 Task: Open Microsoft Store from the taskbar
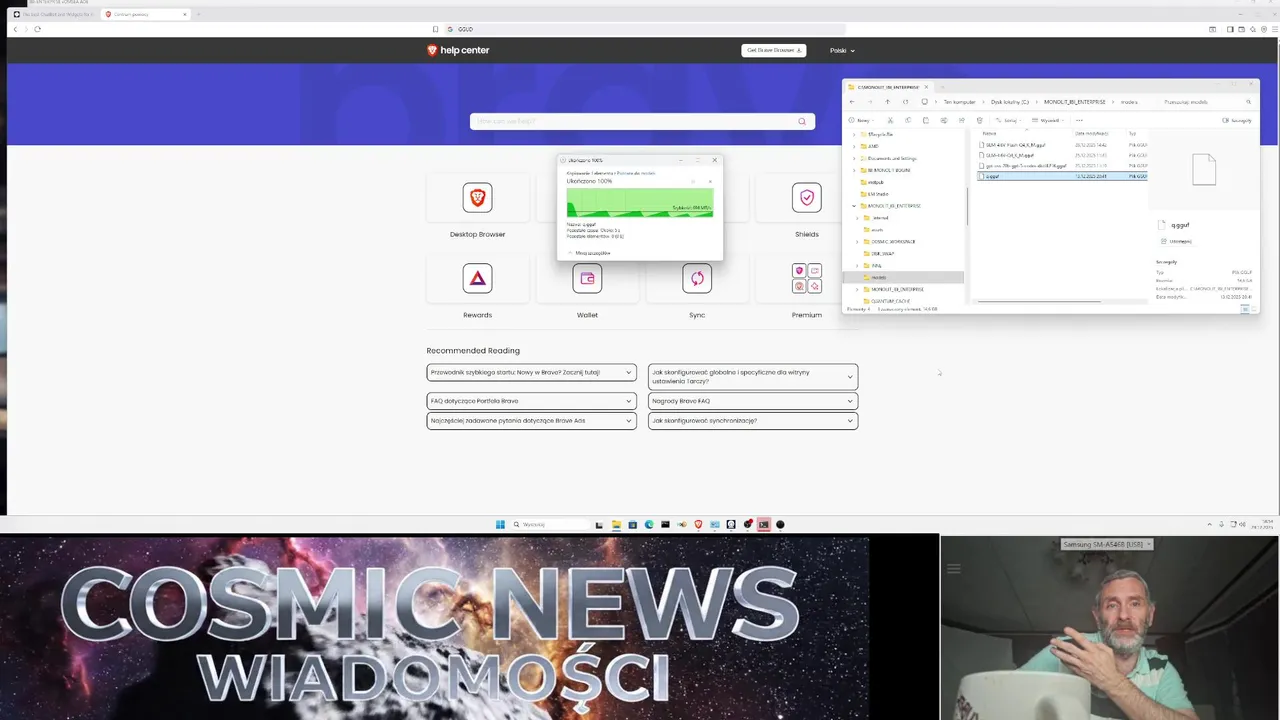(632, 524)
